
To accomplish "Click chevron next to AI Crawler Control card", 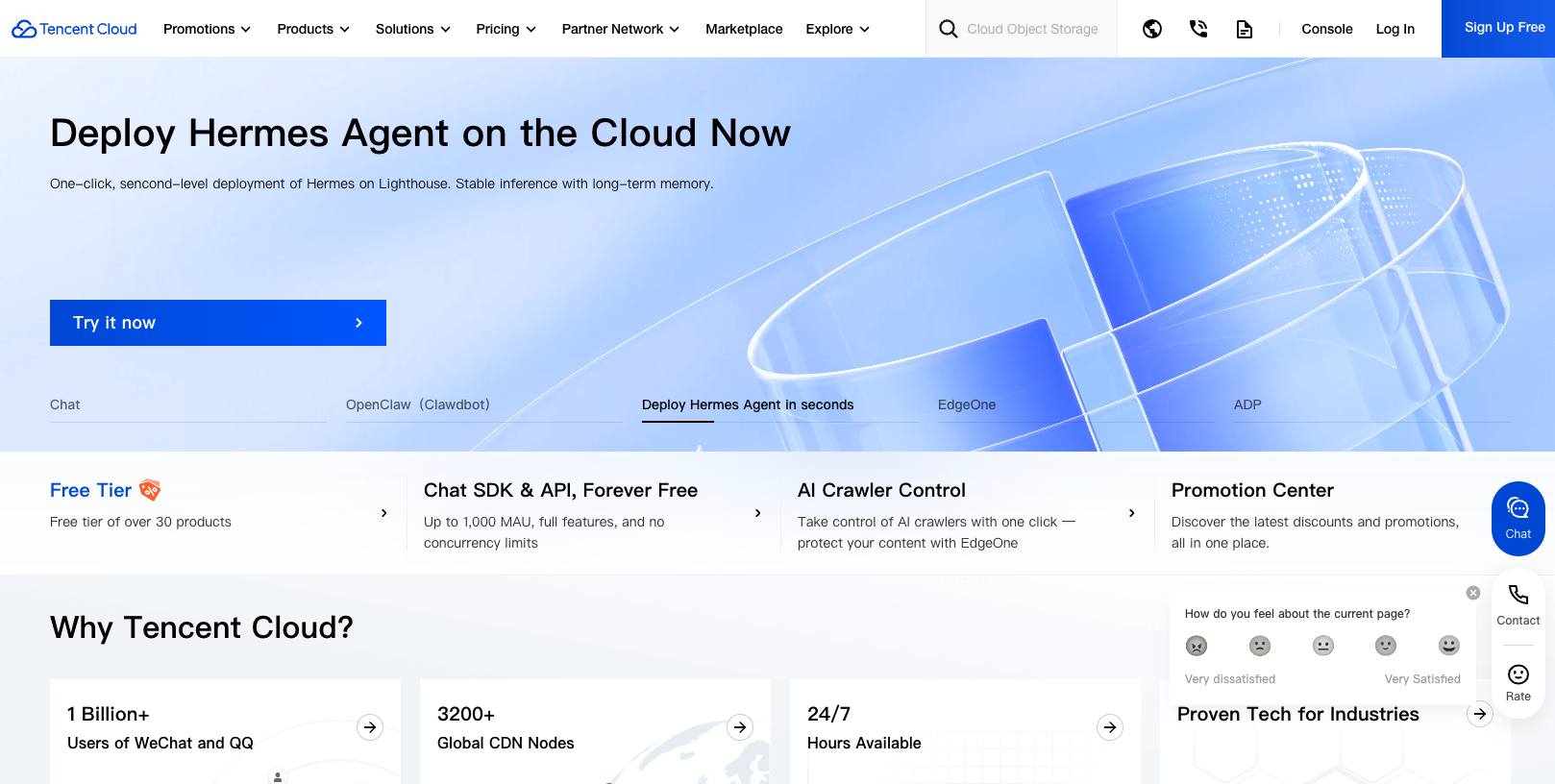I will tap(1132, 513).
